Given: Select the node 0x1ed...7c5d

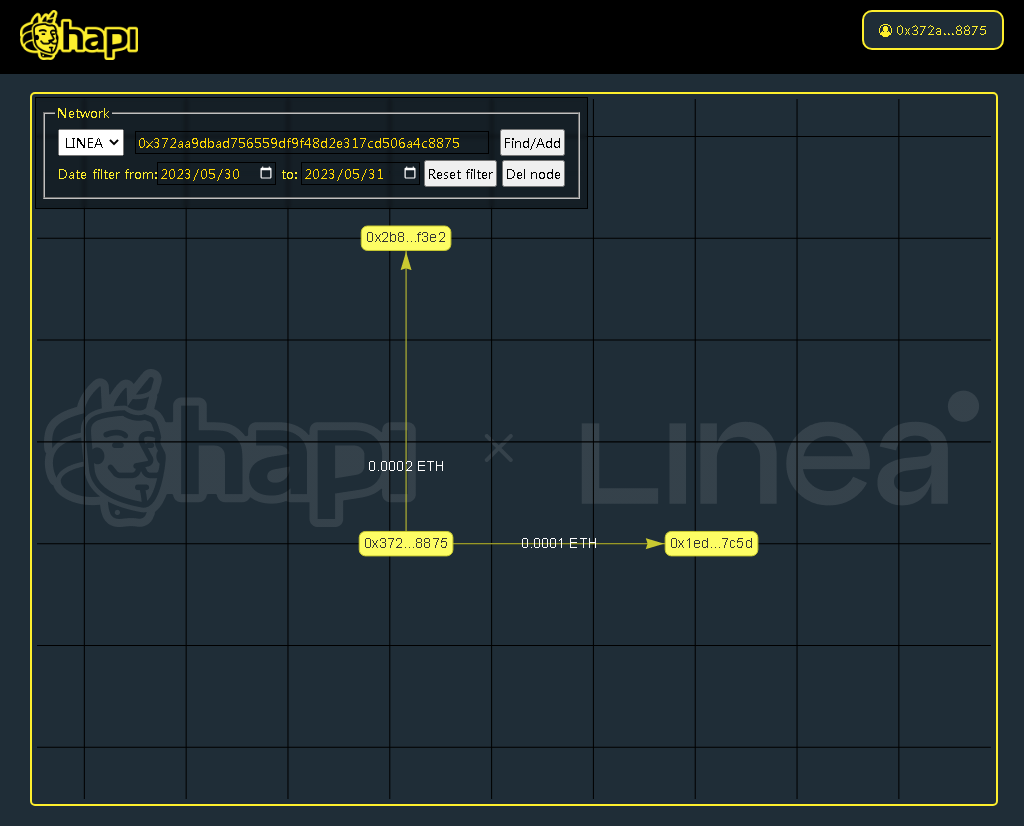Looking at the screenshot, I should click(x=711, y=543).
